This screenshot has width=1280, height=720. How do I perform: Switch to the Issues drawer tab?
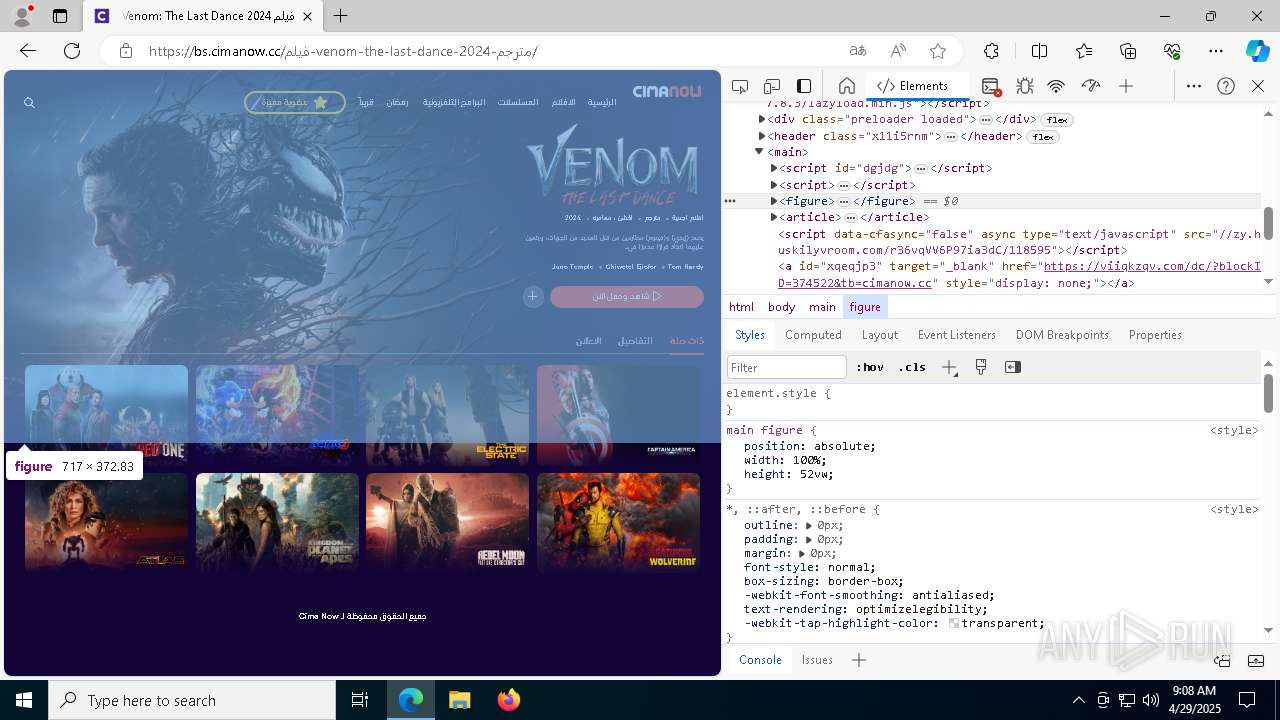tap(817, 660)
